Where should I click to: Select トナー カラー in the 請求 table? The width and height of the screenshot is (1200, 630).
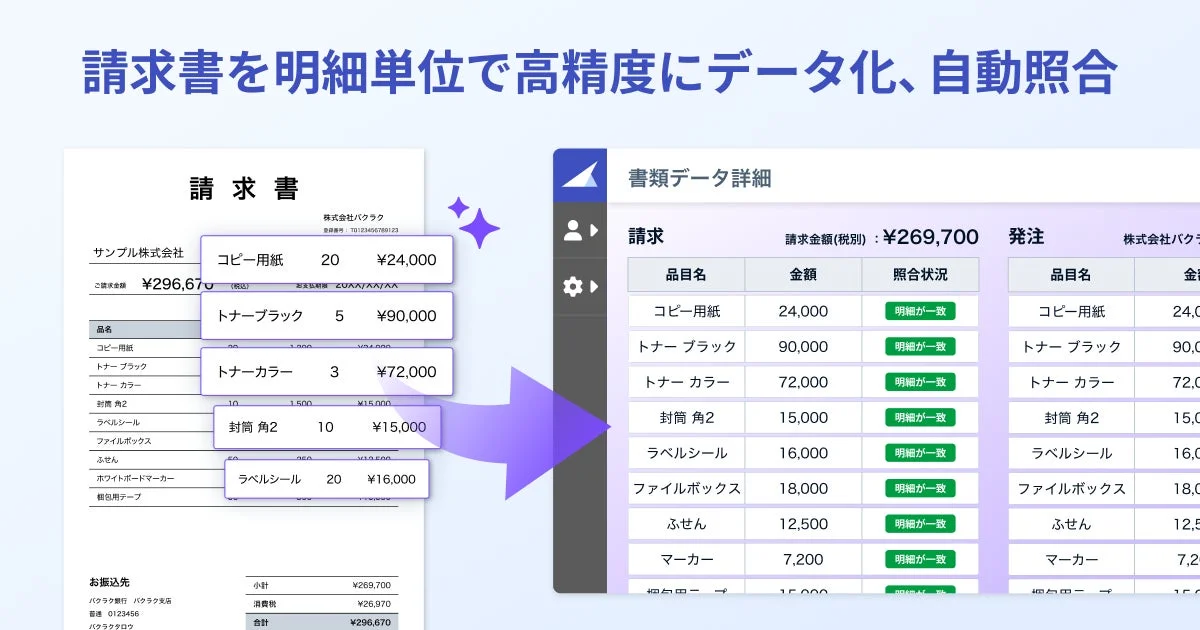click(x=686, y=382)
